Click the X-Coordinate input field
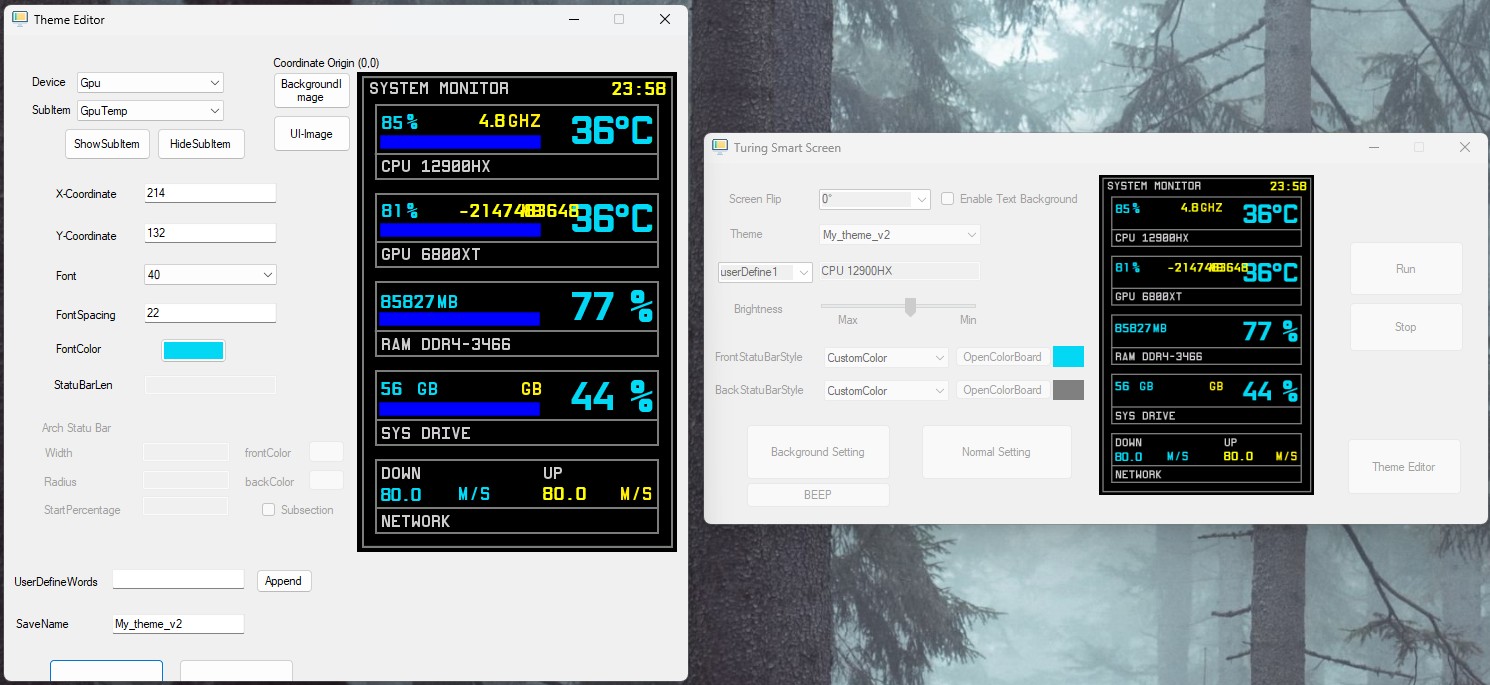The image size is (1490, 685). point(210,192)
